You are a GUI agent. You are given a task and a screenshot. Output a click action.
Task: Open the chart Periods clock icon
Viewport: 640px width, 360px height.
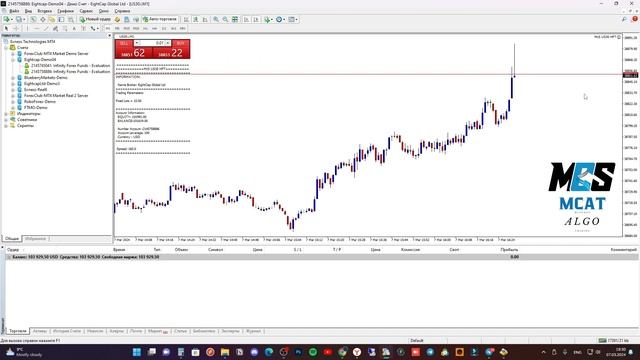pyautogui.click(x=280, y=19)
